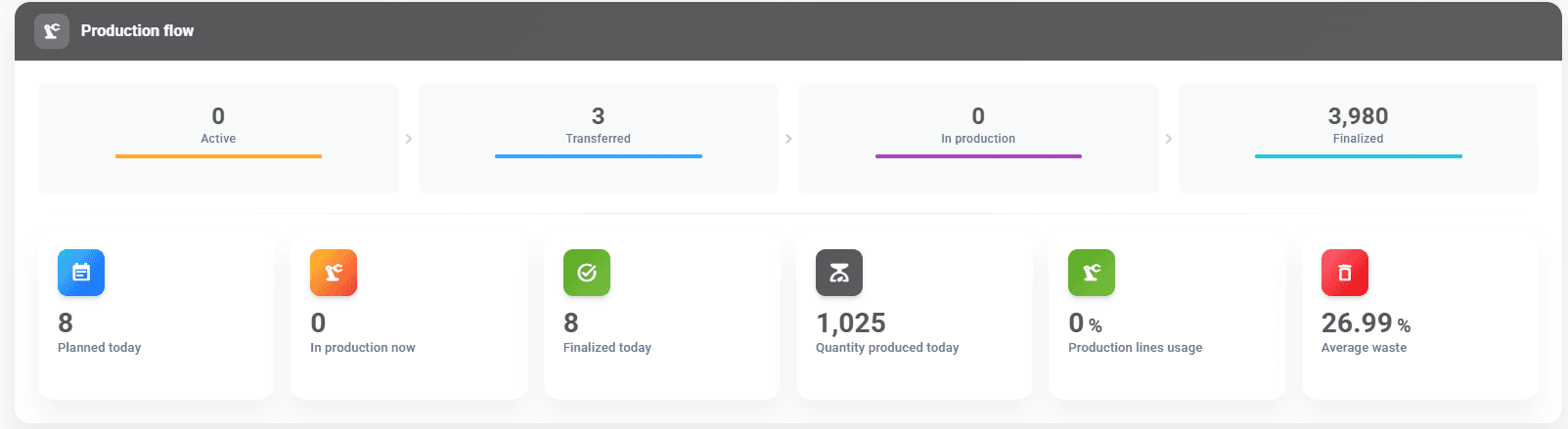Click the Finalized today label
1568x429 pixels.
coord(607,348)
